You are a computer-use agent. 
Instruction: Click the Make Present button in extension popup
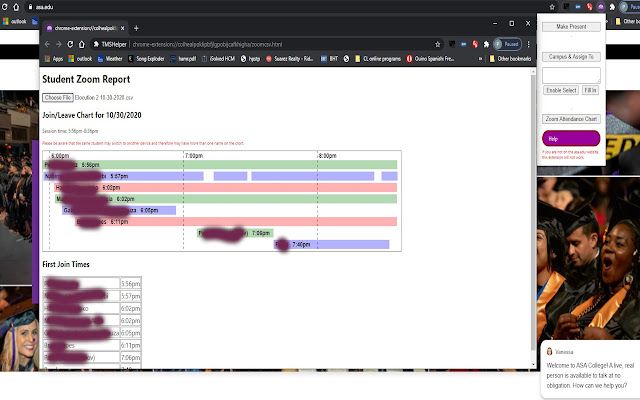571,27
